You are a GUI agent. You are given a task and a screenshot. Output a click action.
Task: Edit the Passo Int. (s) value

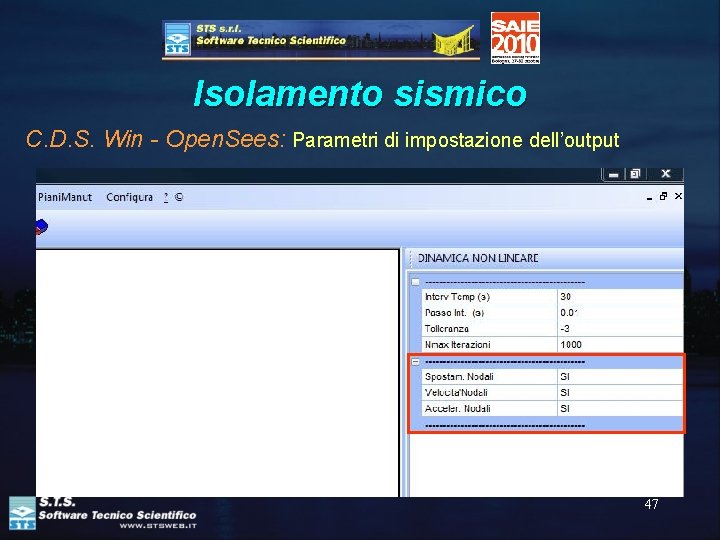click(620, 313)
